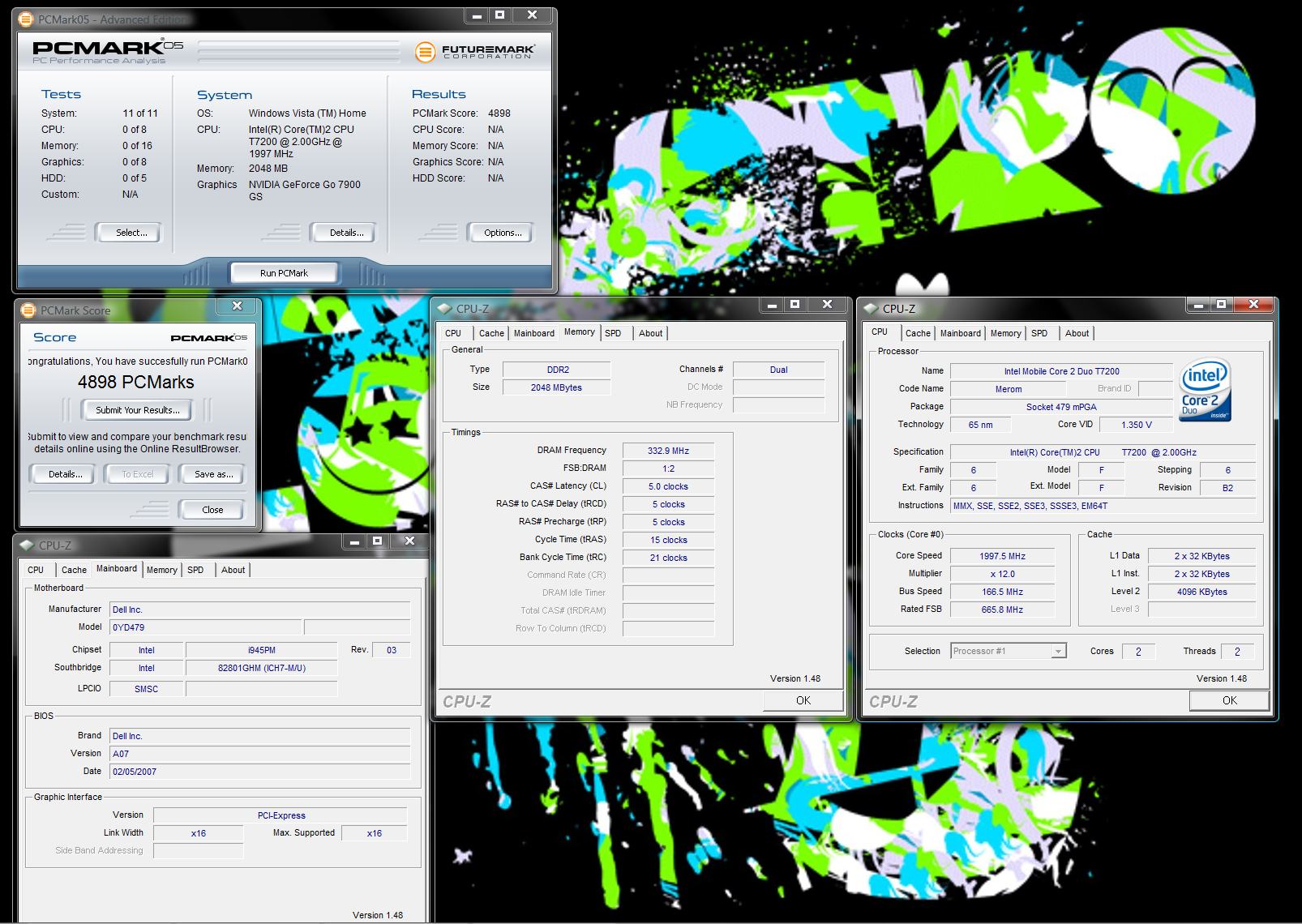Click the Level 2 4096 KBytes cache field
Viewport: 1302px width, 924px height.
[x=1201, y=592]
